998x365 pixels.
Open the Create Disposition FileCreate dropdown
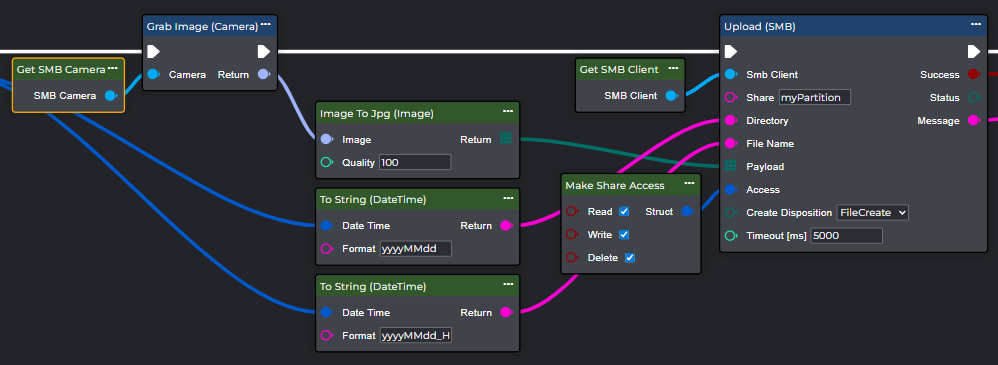click(872, 212)
